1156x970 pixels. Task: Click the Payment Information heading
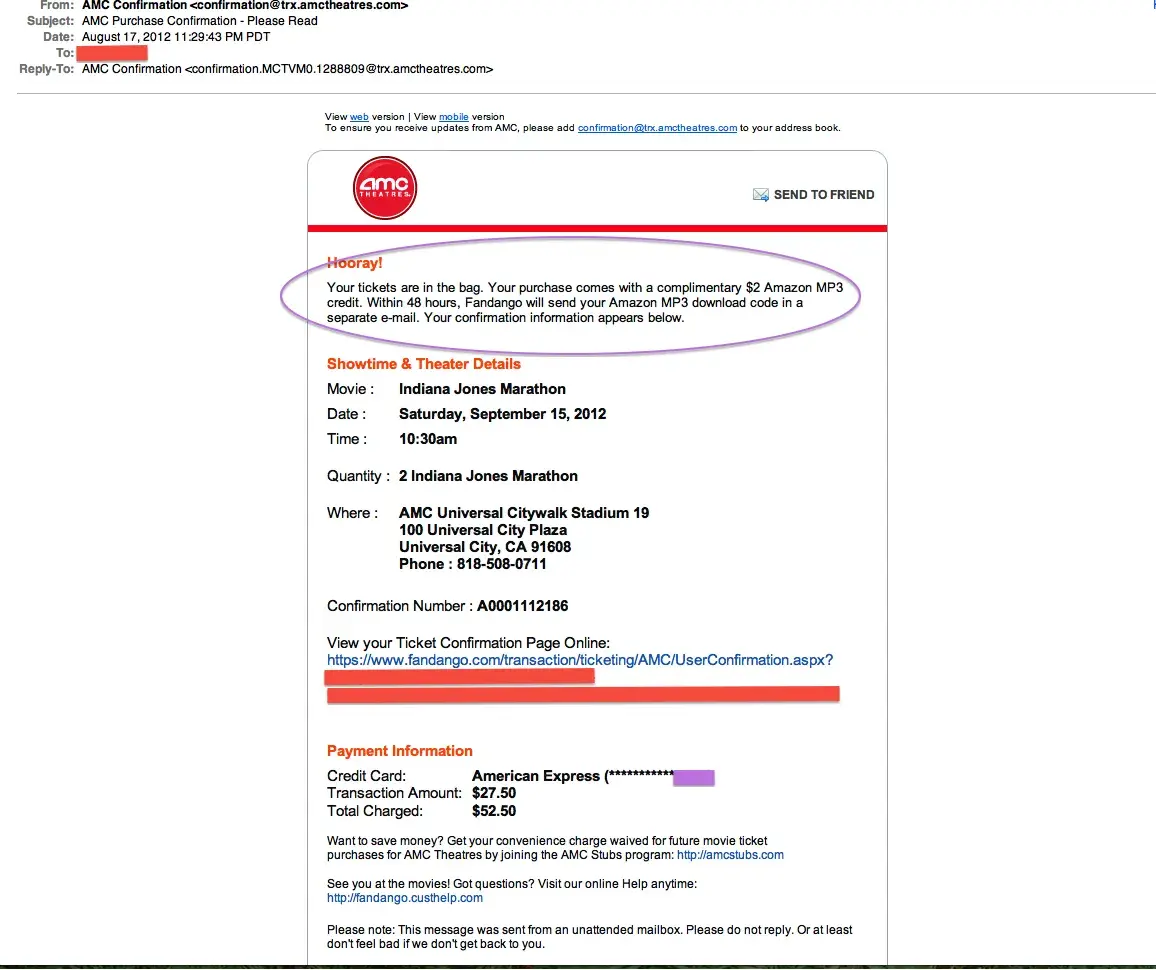(x=400, y=750)
